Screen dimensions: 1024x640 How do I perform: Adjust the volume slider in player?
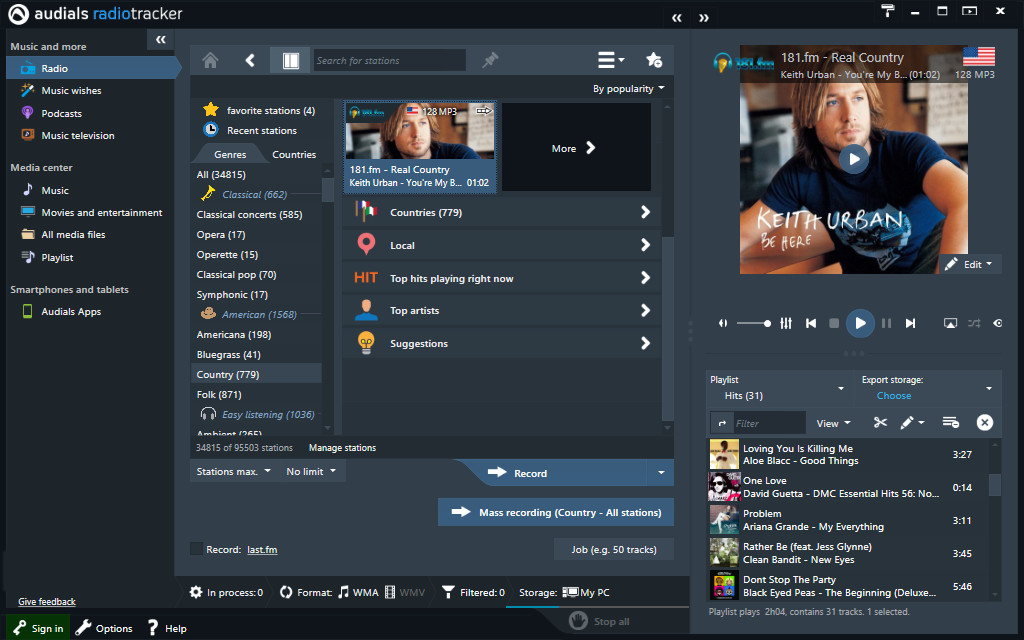(753, 323)
